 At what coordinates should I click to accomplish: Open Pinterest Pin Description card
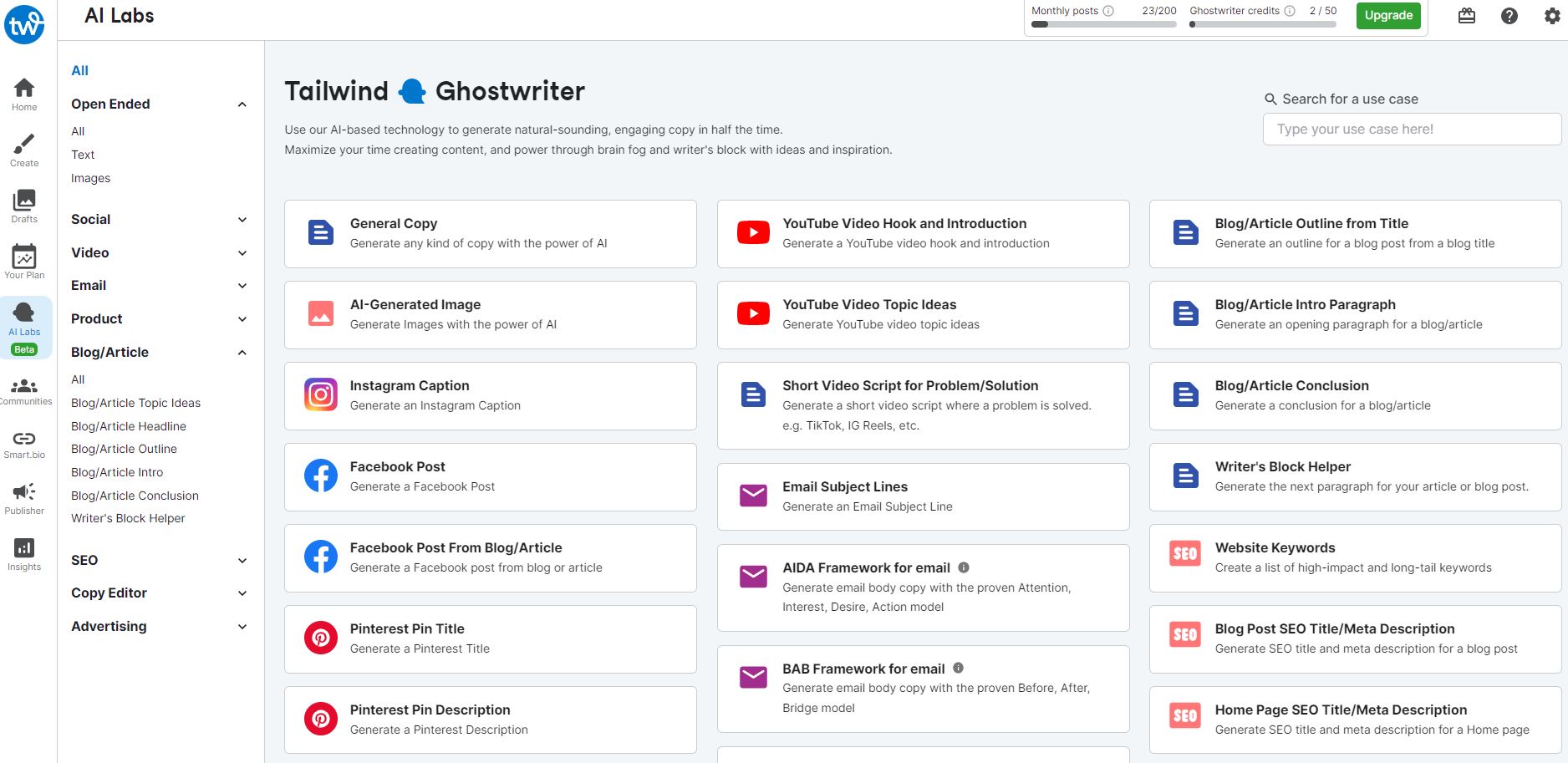(x=491, y=720)
